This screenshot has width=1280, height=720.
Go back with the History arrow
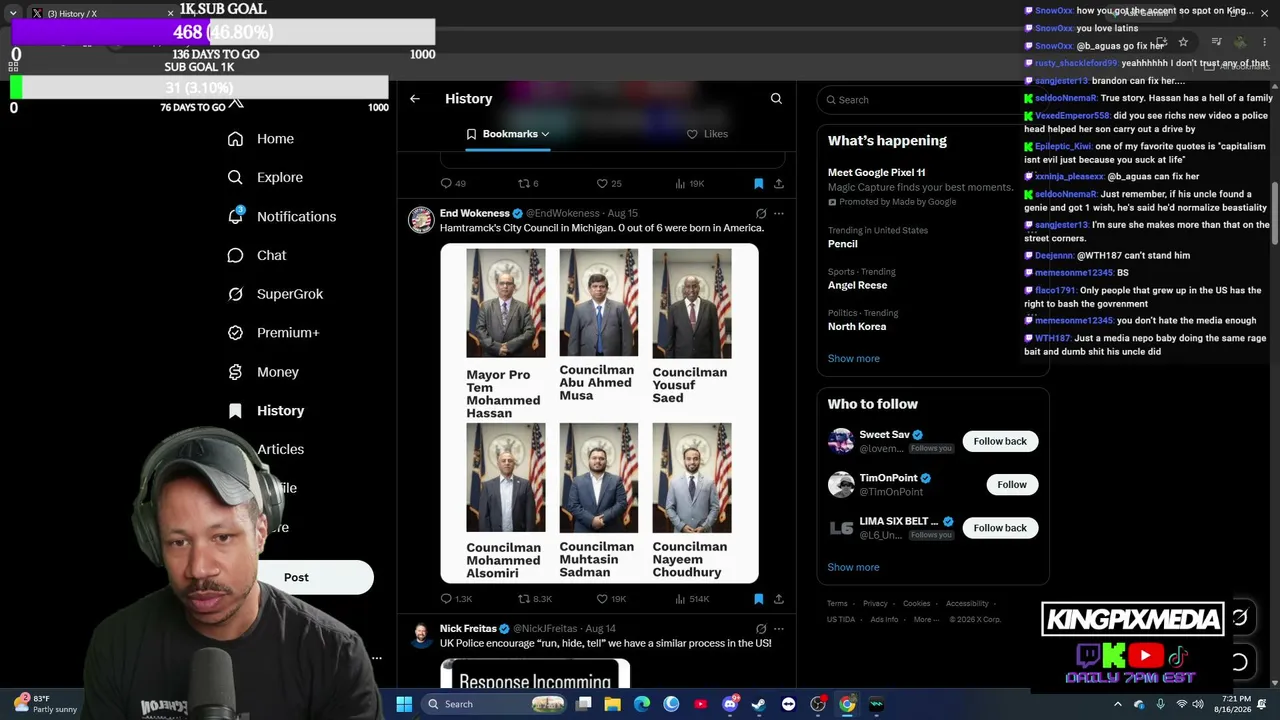[x=415, y=99]
